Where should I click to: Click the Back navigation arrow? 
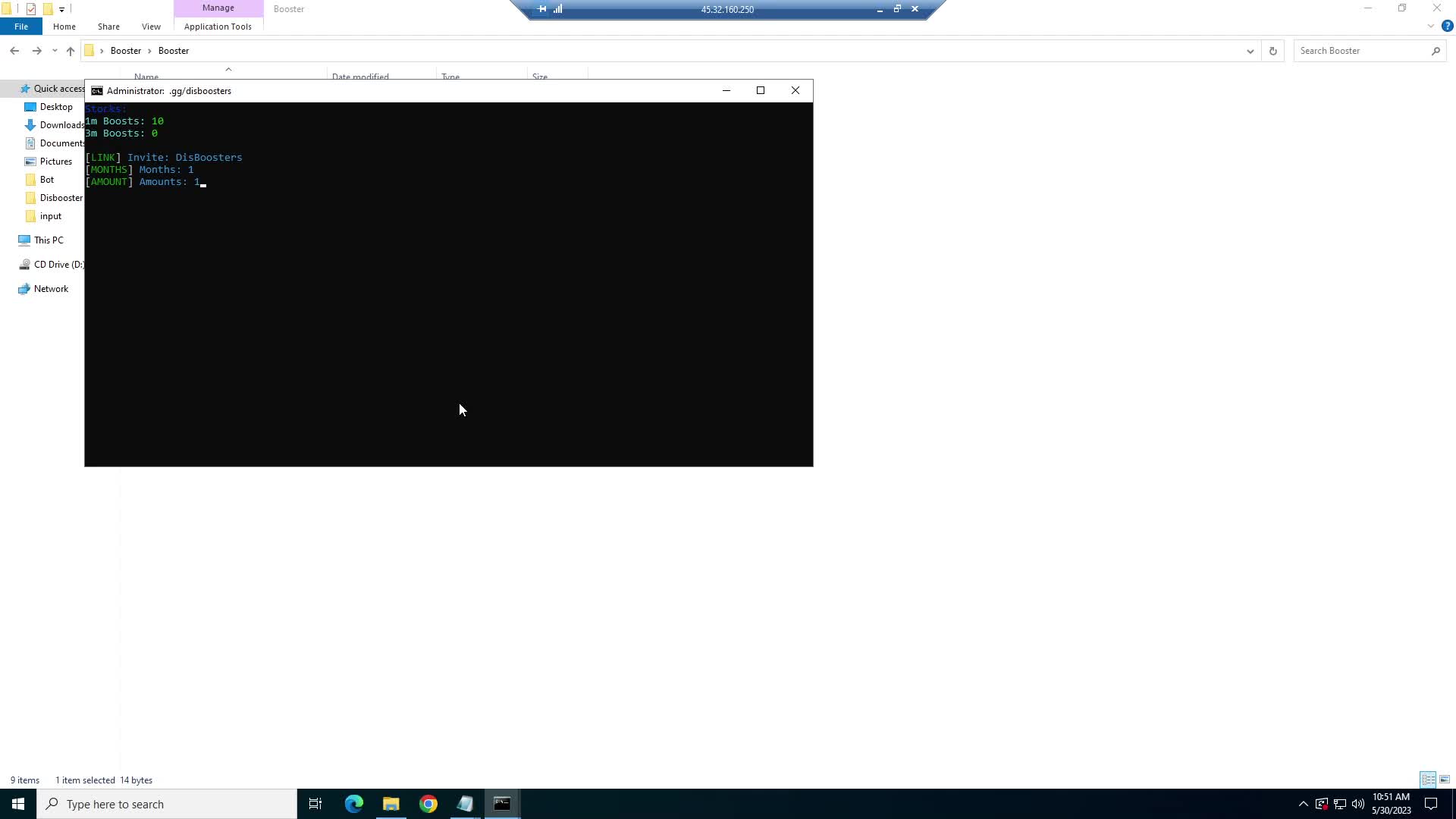click(x=14, y=51)
